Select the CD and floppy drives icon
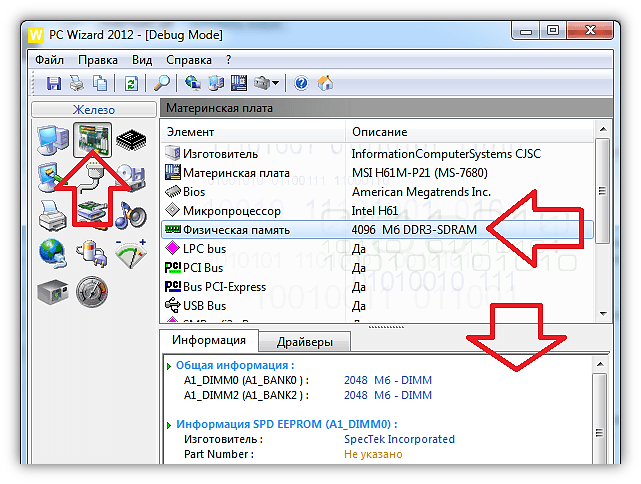Image resolution: width=641 pixels, height=484 pixels. click(132, 177)
